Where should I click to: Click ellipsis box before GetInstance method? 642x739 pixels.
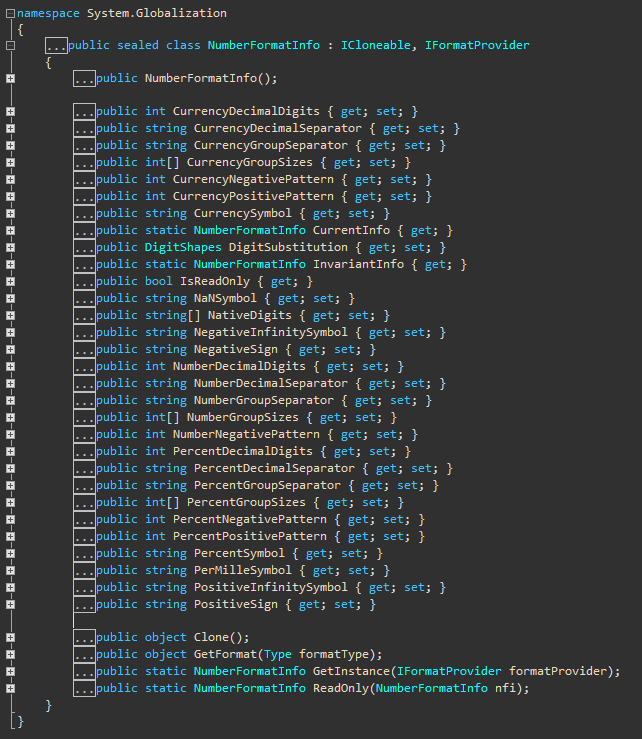[x=84, y=671]
